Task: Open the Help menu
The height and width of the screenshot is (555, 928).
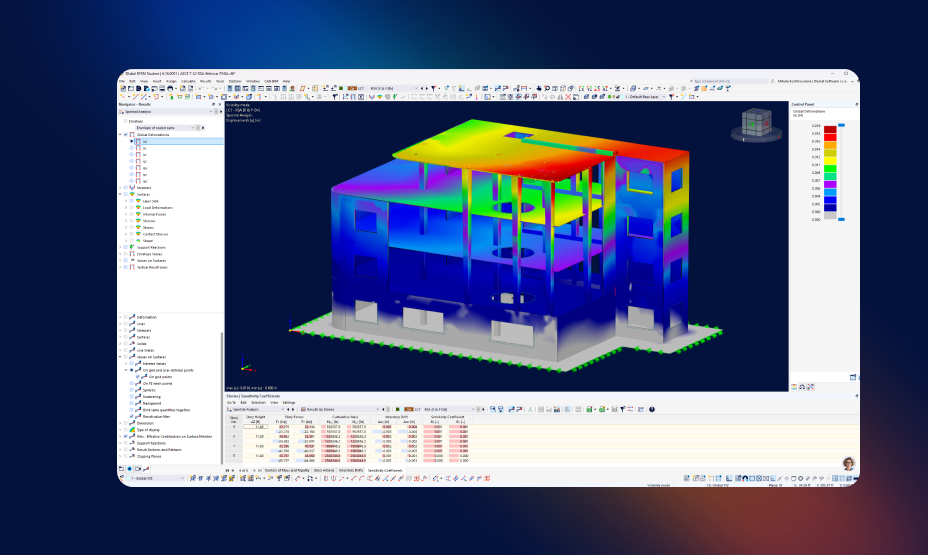Action: coord(286,81)
